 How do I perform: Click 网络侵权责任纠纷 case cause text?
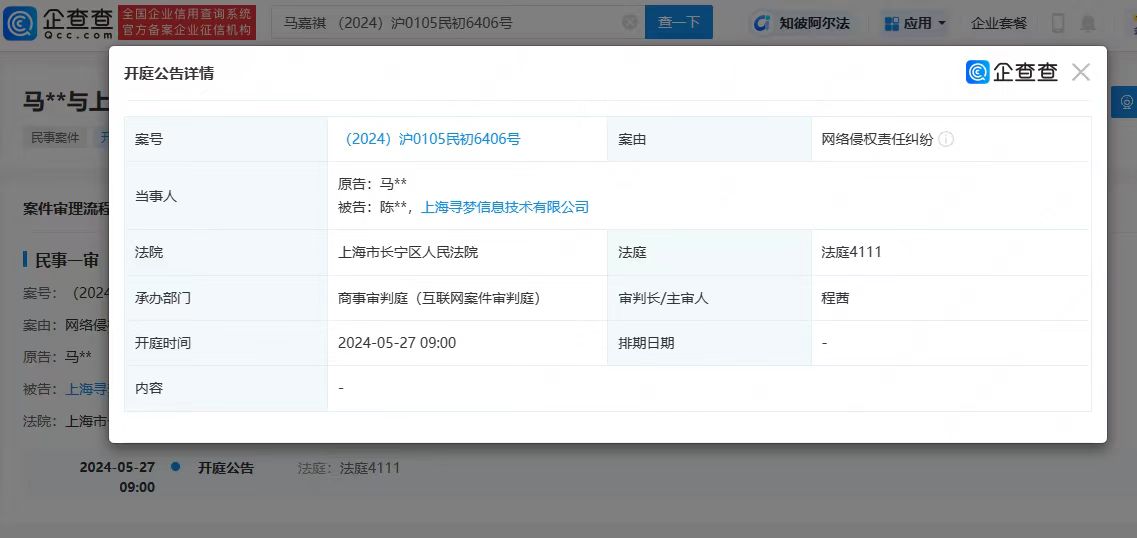pyautogui.click(x=877, y=139)
